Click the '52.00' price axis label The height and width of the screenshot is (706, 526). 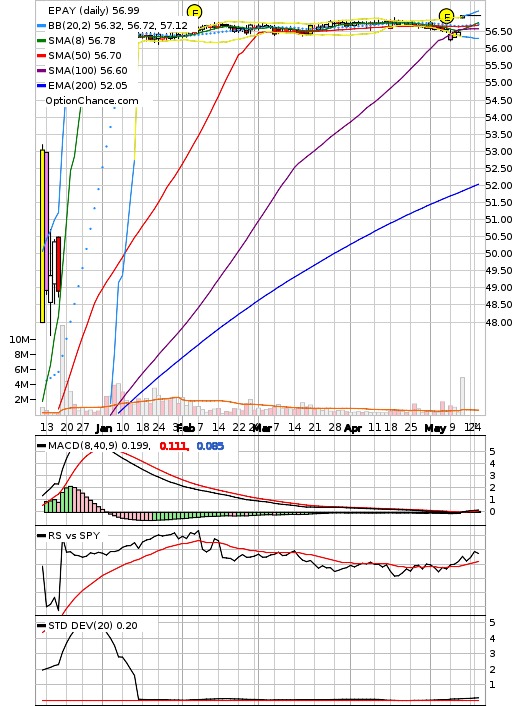point(499,186)
